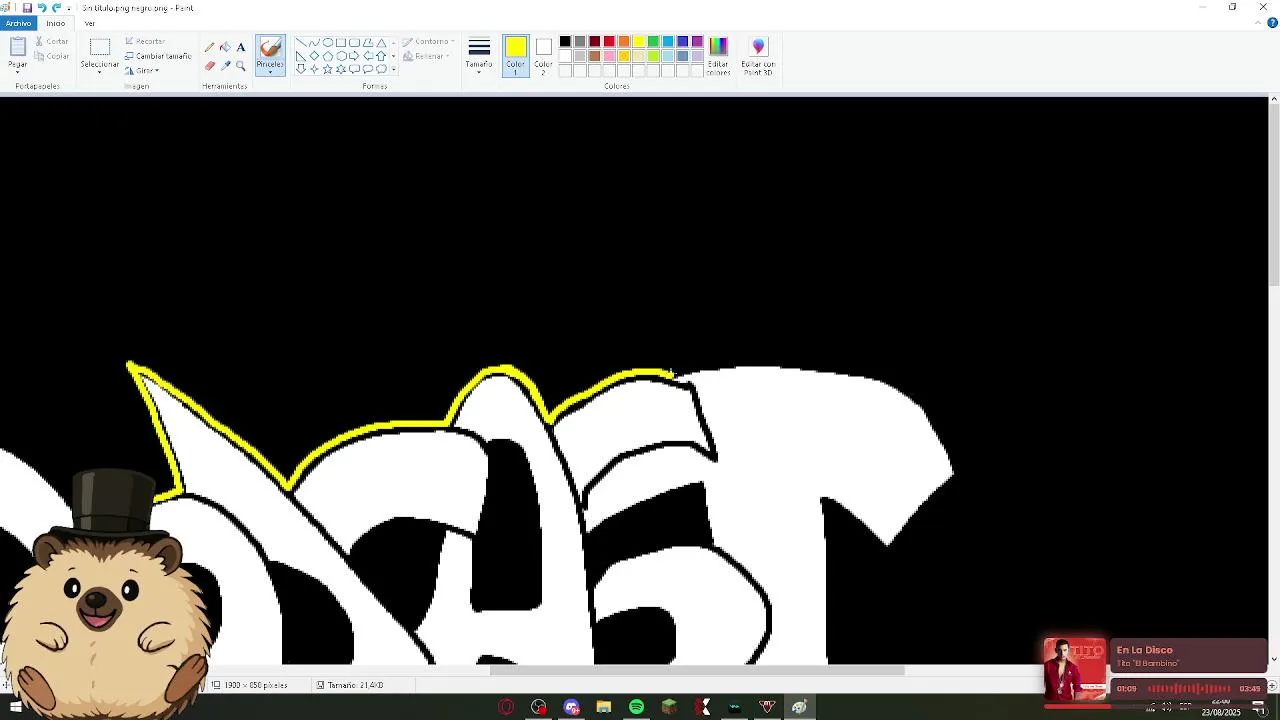Select the Text tool
Screen dimensions: 1280x720
(x=241, y=47)
